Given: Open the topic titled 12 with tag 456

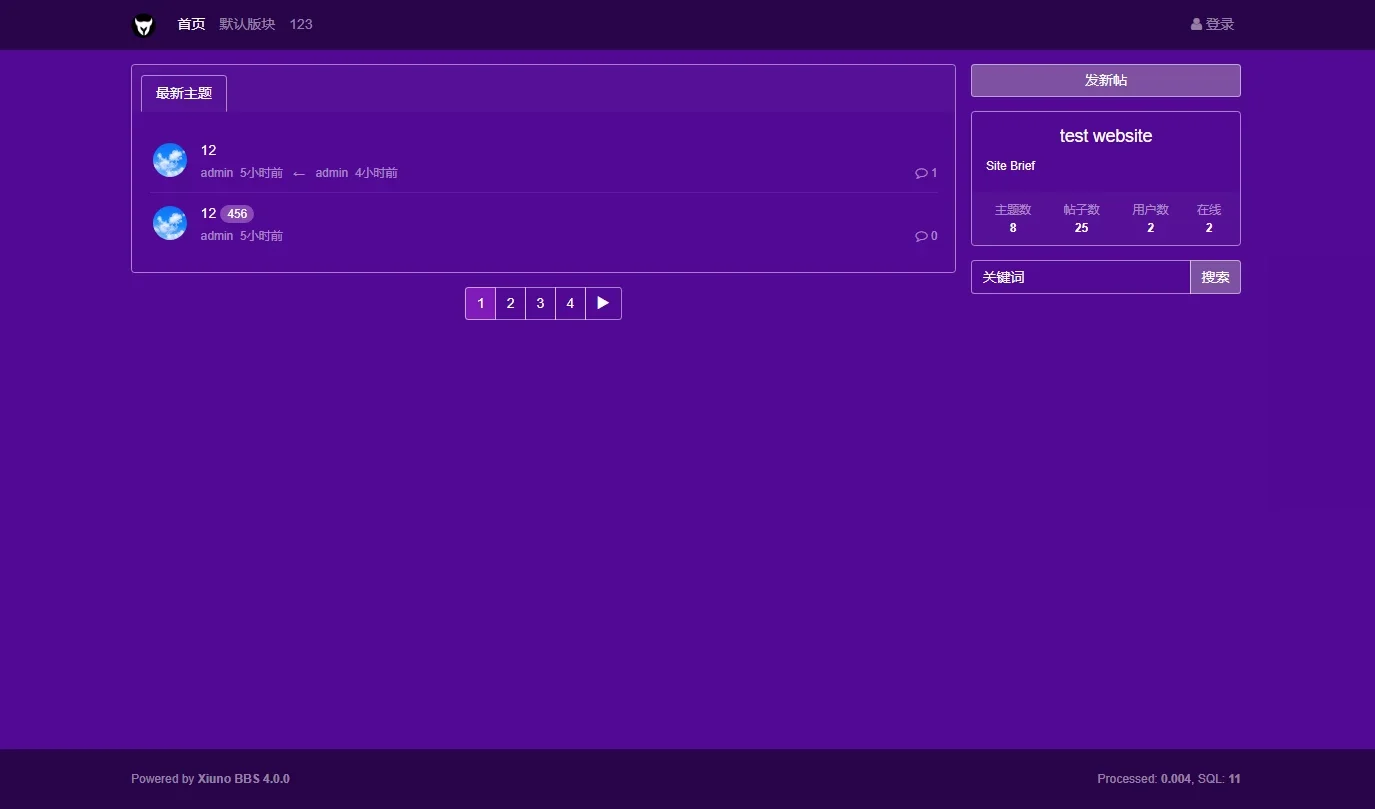Looking at the screenshot, I should [x=208, y=213].
